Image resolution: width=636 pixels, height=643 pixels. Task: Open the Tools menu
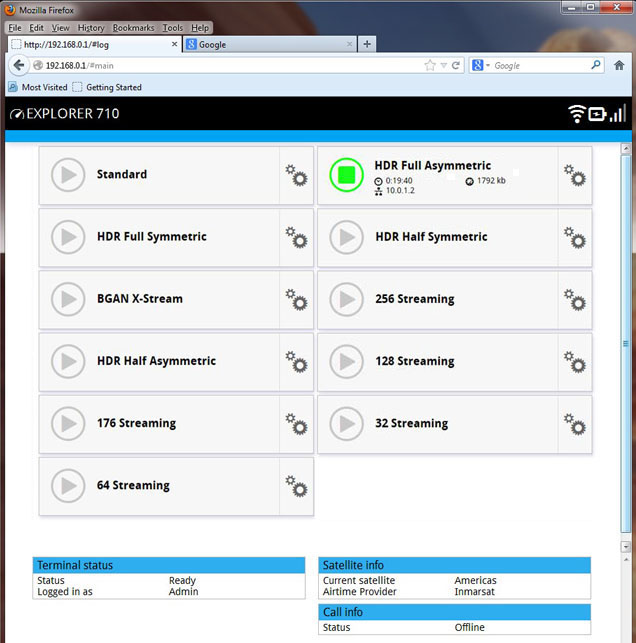173,28
